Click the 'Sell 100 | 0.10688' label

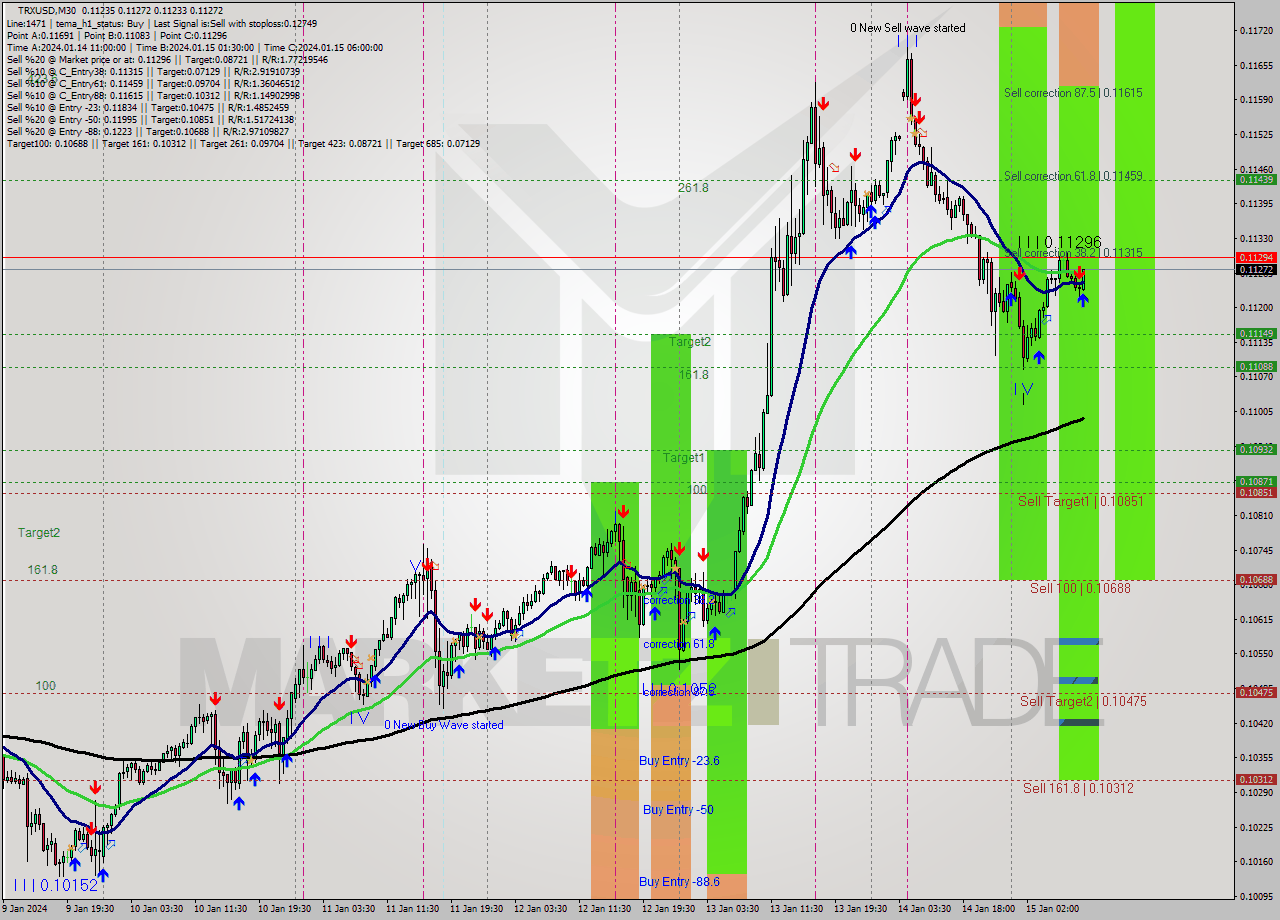[1080, 588]
